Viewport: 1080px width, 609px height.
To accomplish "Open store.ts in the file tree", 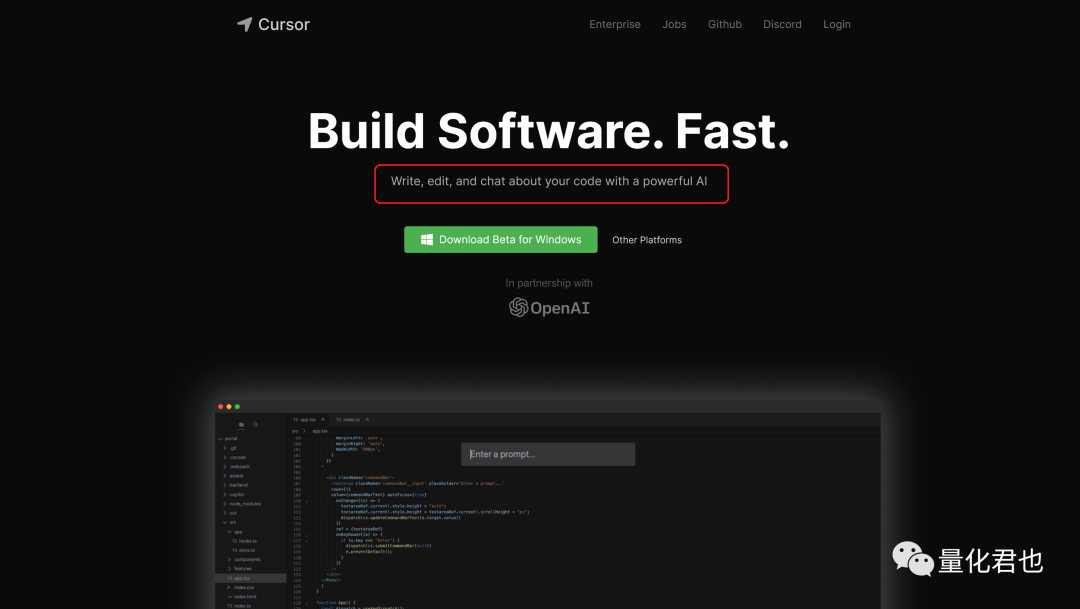I will (x=243, y=550).
